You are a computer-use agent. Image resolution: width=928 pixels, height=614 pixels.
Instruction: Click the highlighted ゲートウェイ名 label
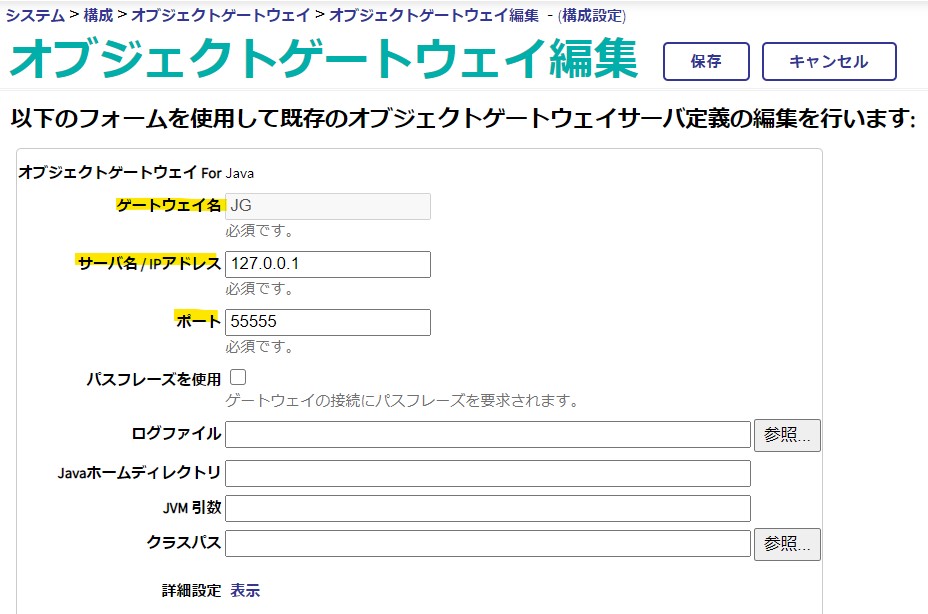click(168, 205)
